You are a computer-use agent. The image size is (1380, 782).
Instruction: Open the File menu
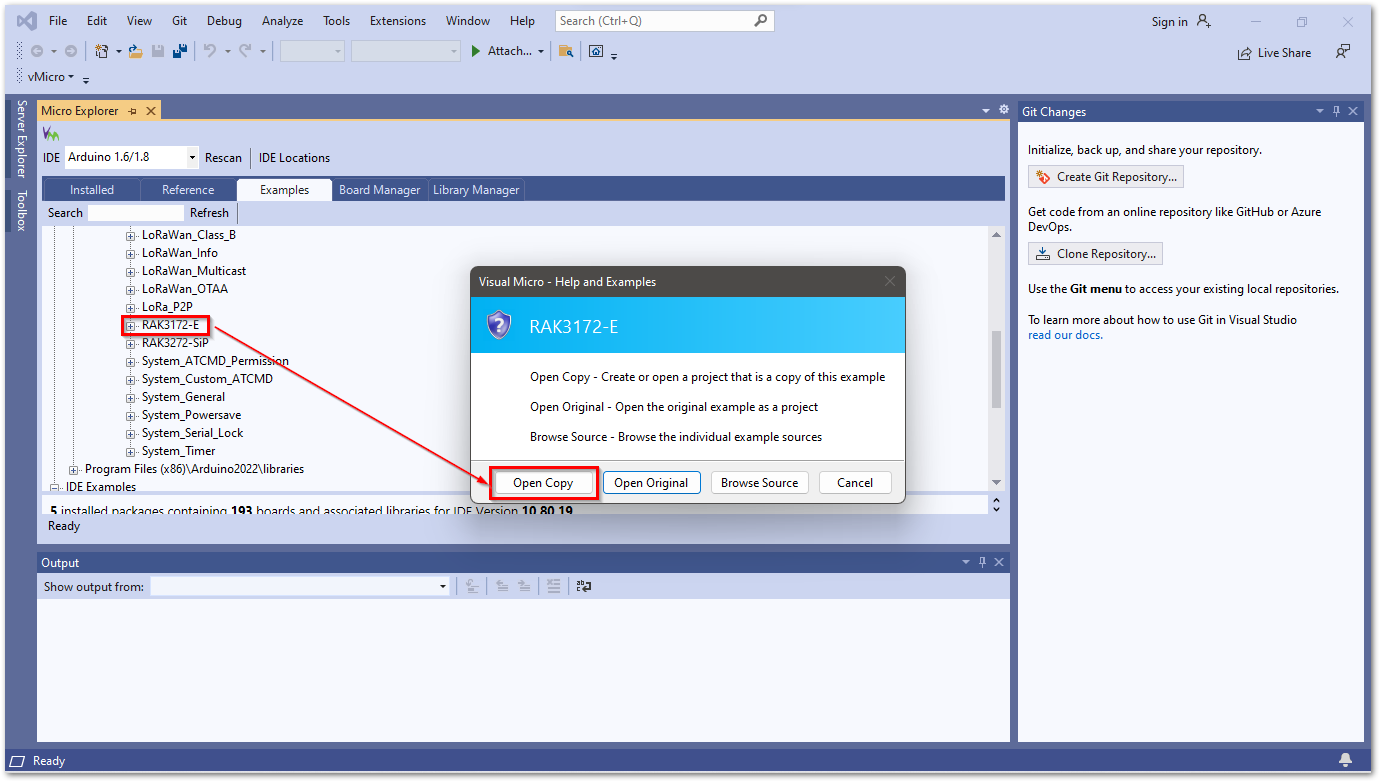click(58, 21)
